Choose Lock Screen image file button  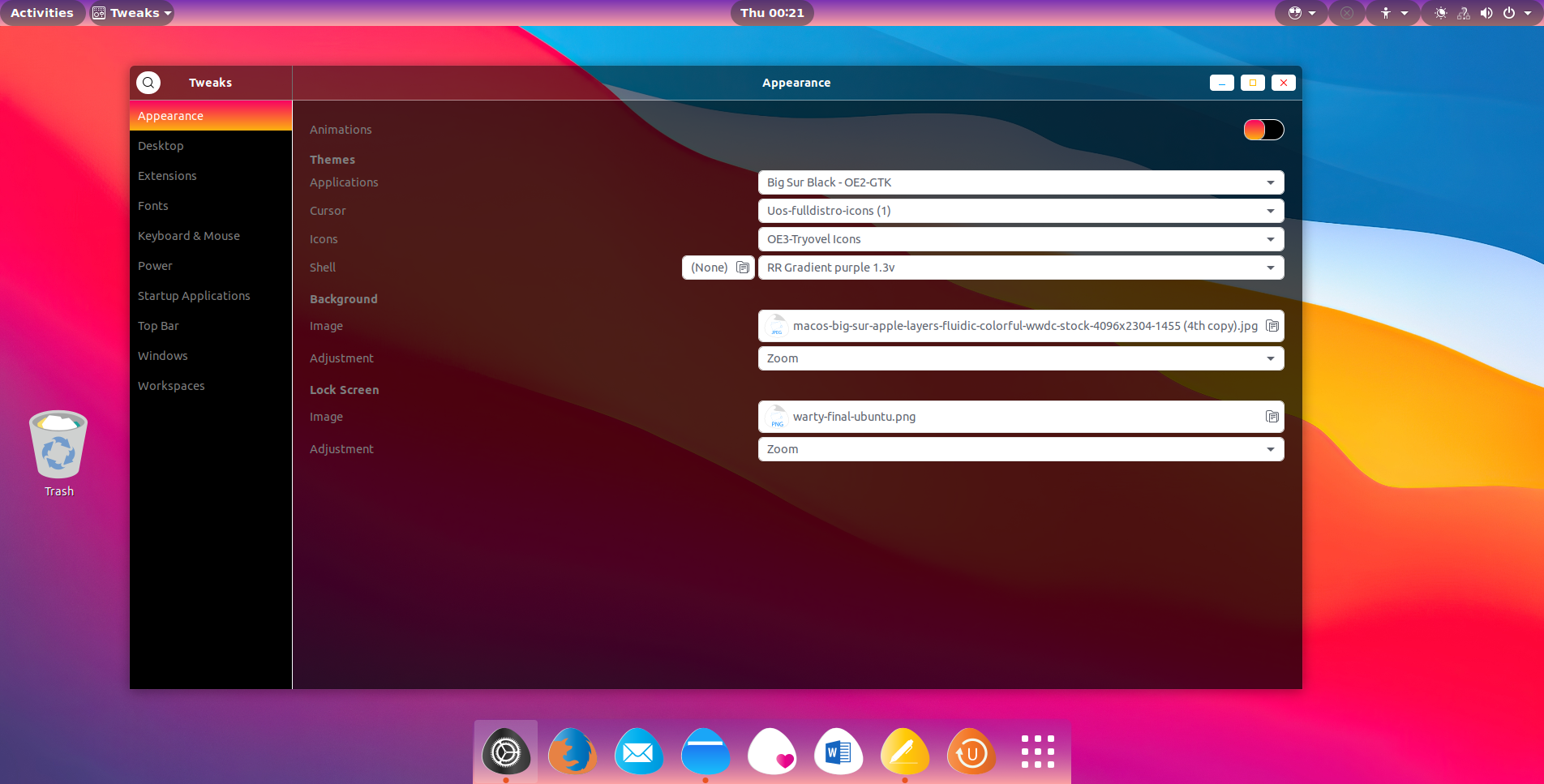click(1021, 417)
